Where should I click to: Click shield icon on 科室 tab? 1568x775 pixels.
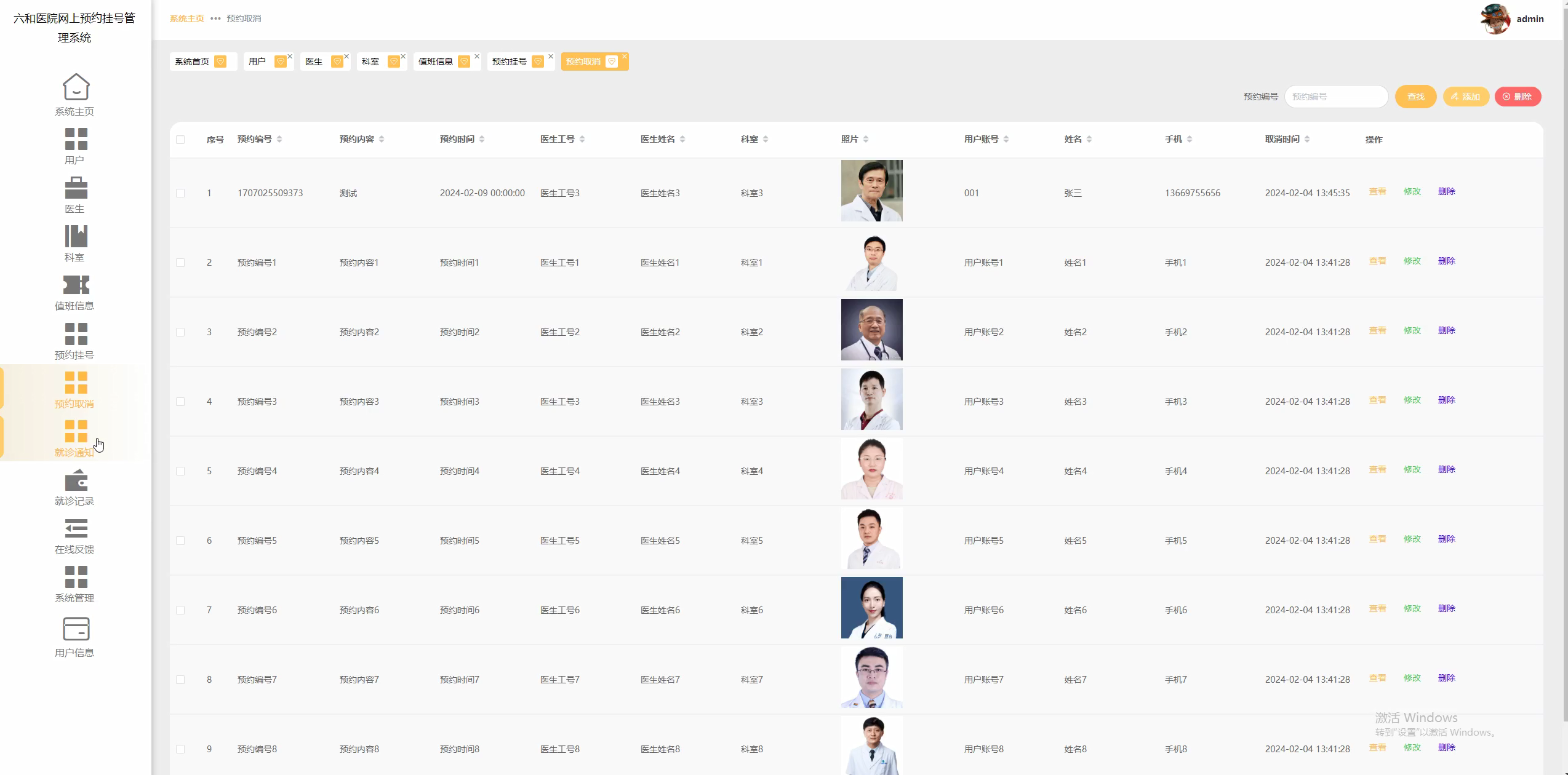pyautogui.click(x=393, y=62)
